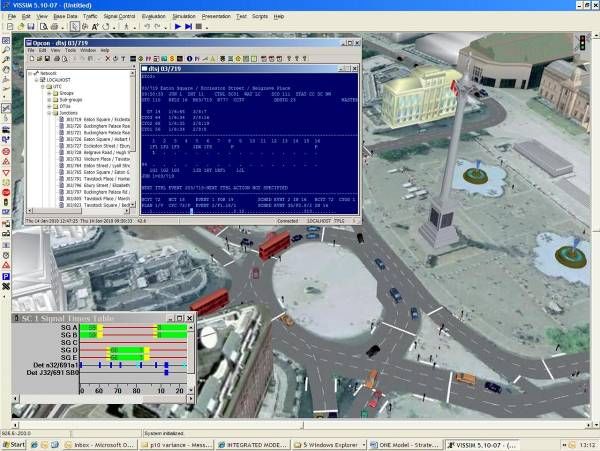
Task: Click the Print icon in VISSIM toolbar
Action: (x=54, y=26)
